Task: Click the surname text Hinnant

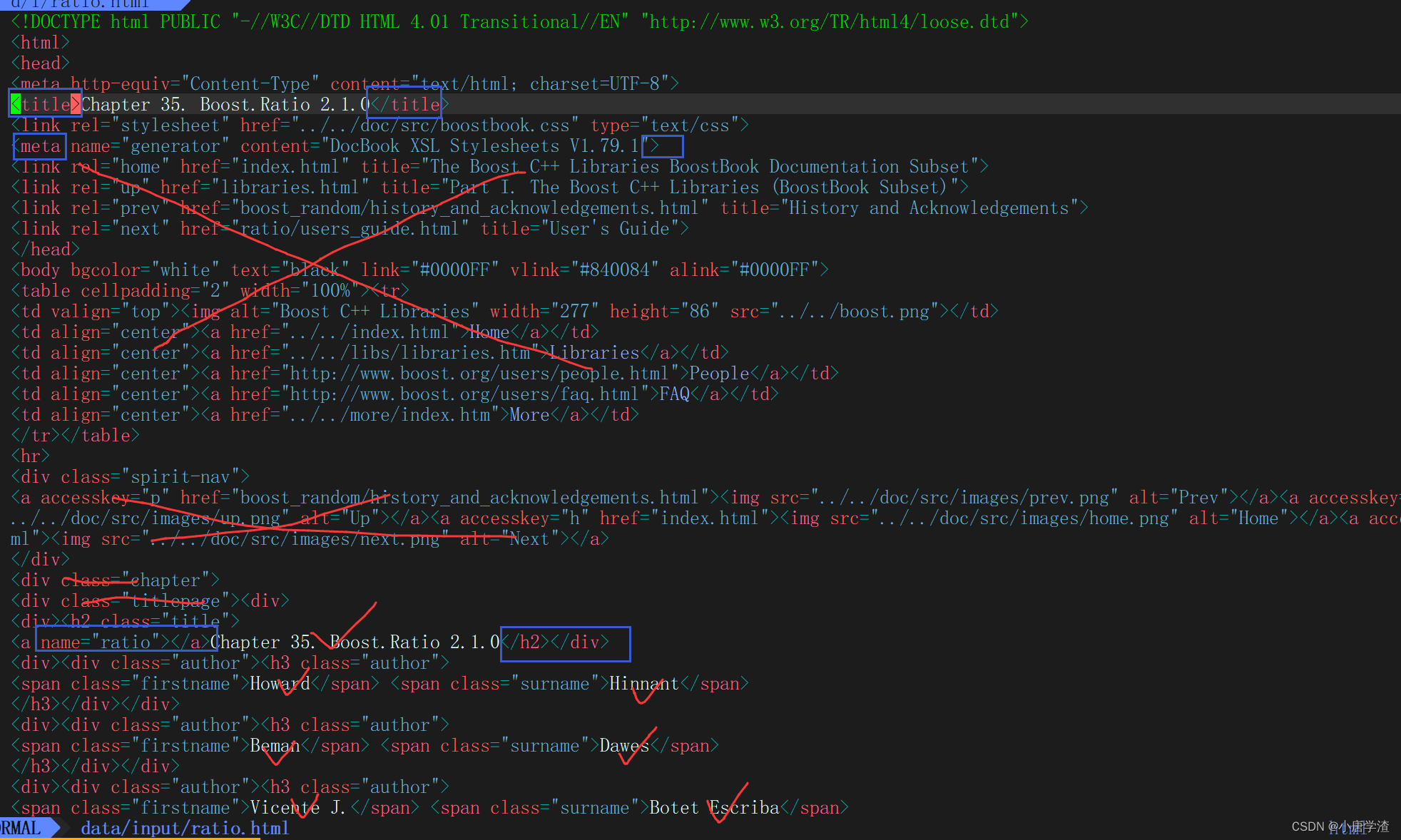Action: [x=643, y=683]
